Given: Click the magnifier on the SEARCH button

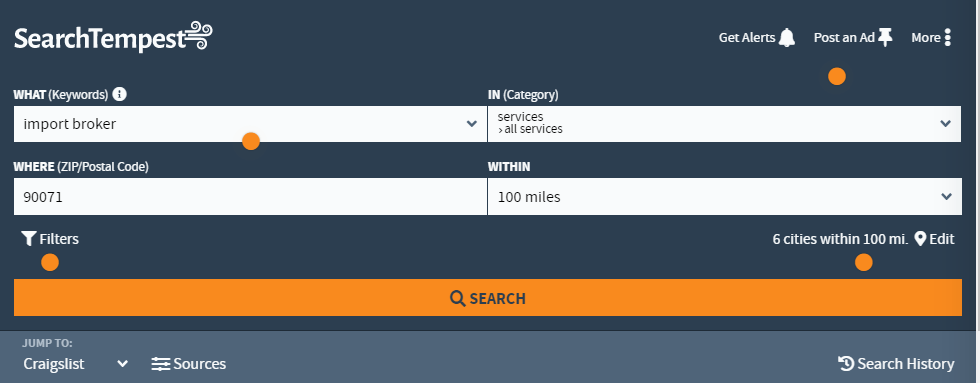Looking at the screenshot, I should point(458,298).
